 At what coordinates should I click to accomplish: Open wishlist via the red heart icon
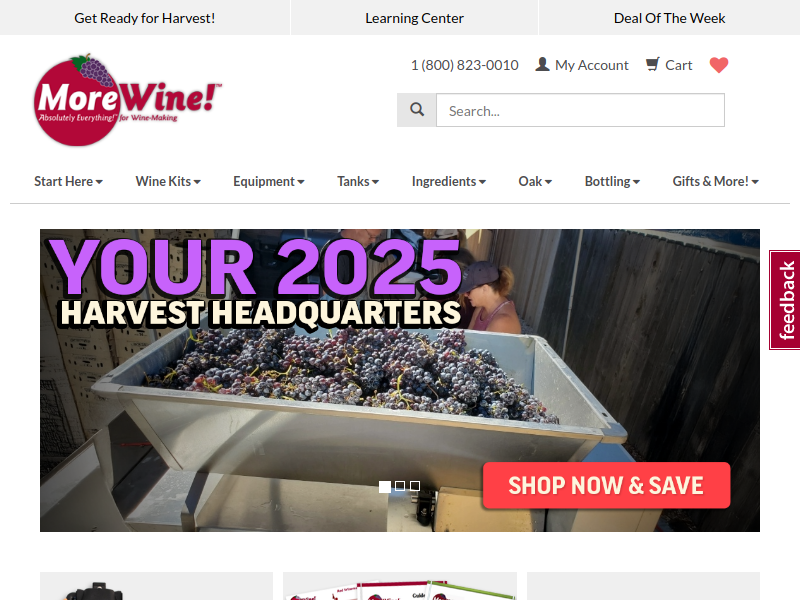tap(719, 65)
